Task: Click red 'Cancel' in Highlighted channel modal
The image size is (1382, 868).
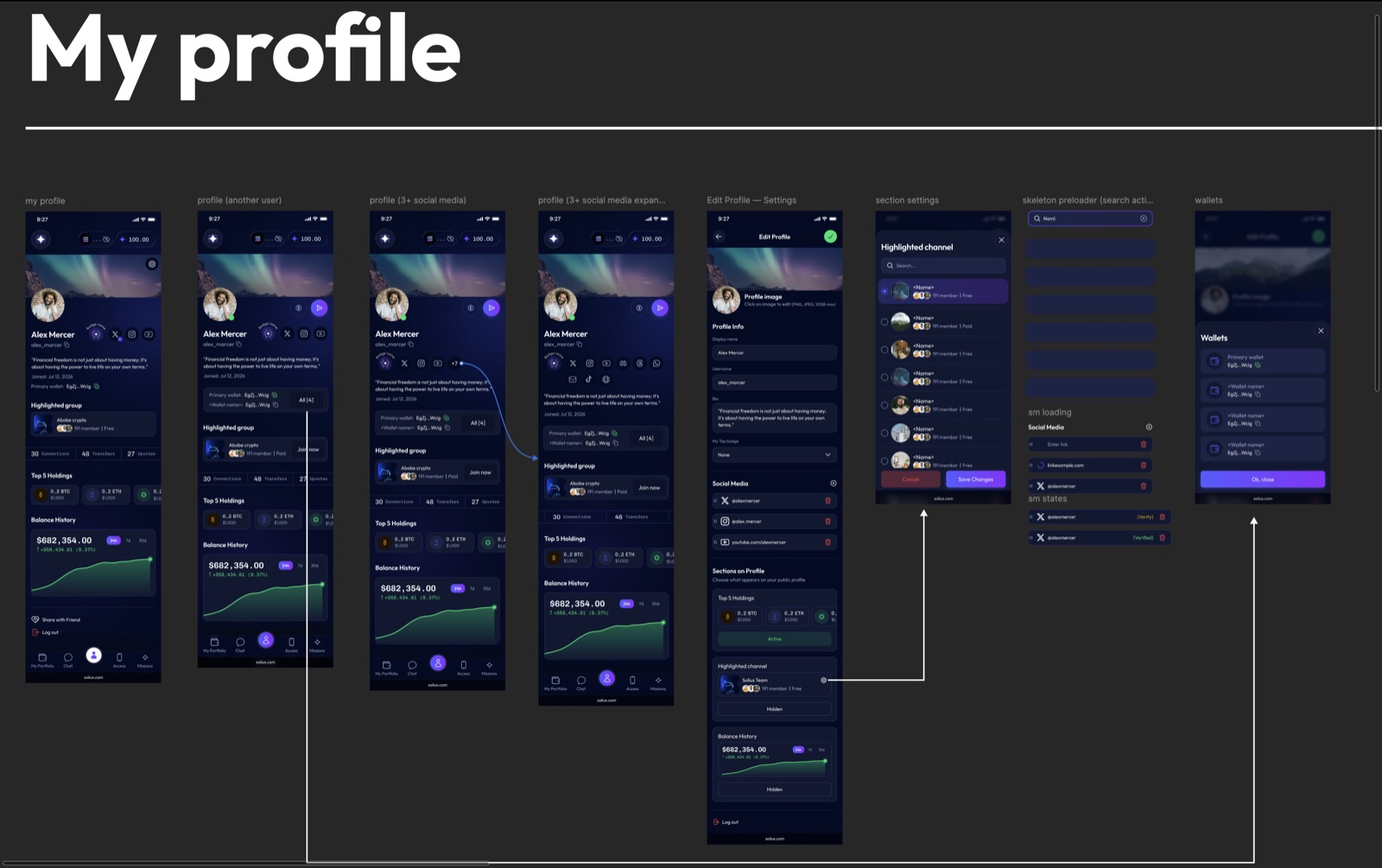Action: (910, 479)
